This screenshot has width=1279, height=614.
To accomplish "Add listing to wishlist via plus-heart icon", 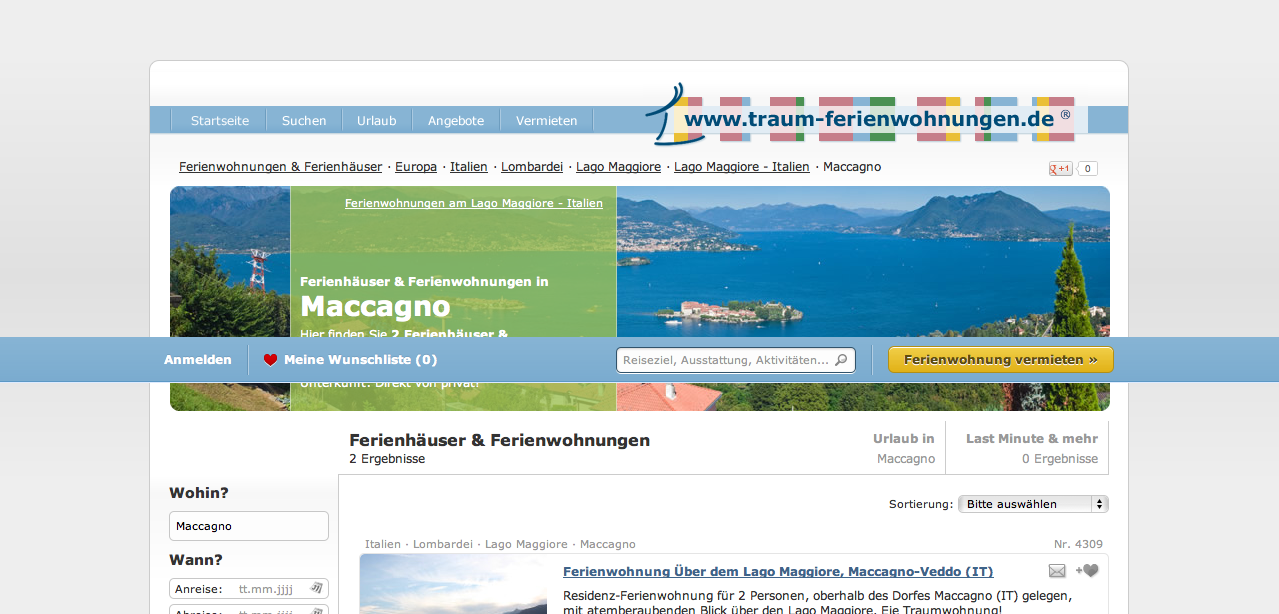I will [x=1087, y=571].
